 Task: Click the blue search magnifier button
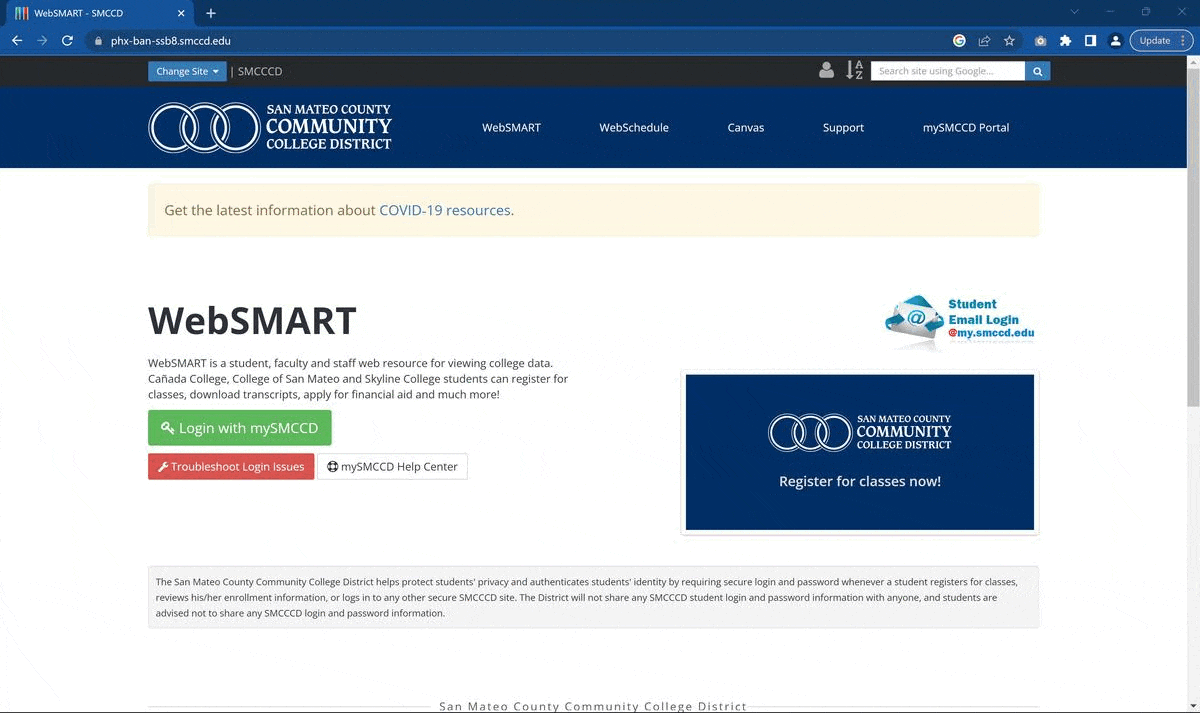1038,71
